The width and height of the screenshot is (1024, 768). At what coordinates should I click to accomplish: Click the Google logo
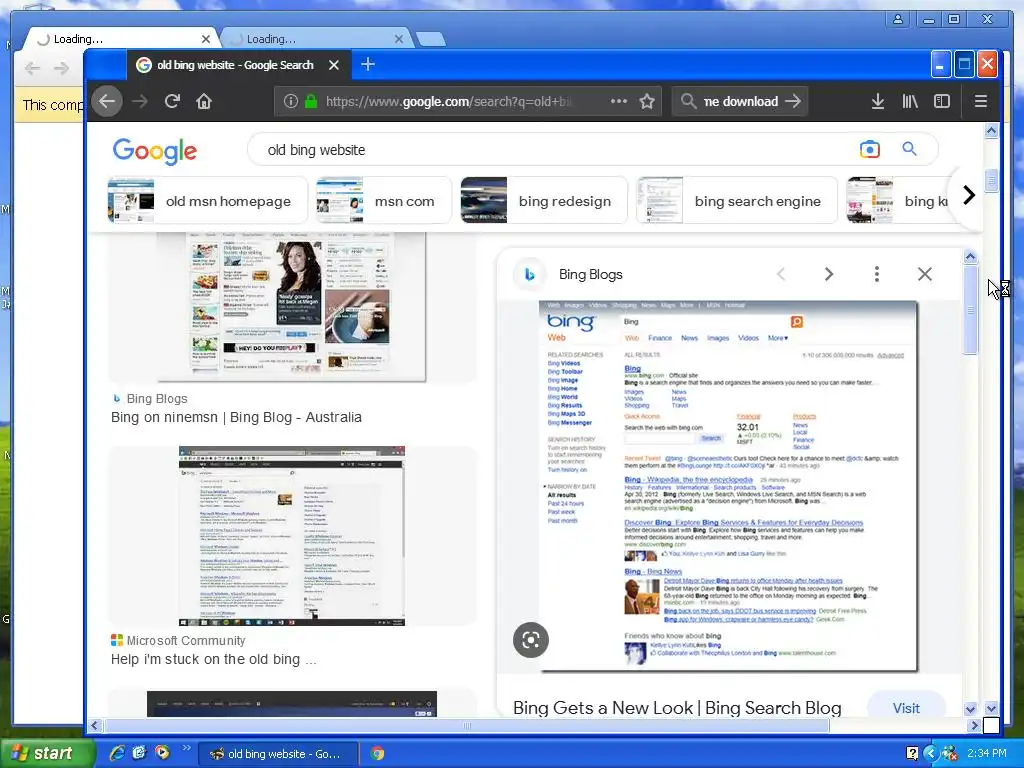point(155,151)
